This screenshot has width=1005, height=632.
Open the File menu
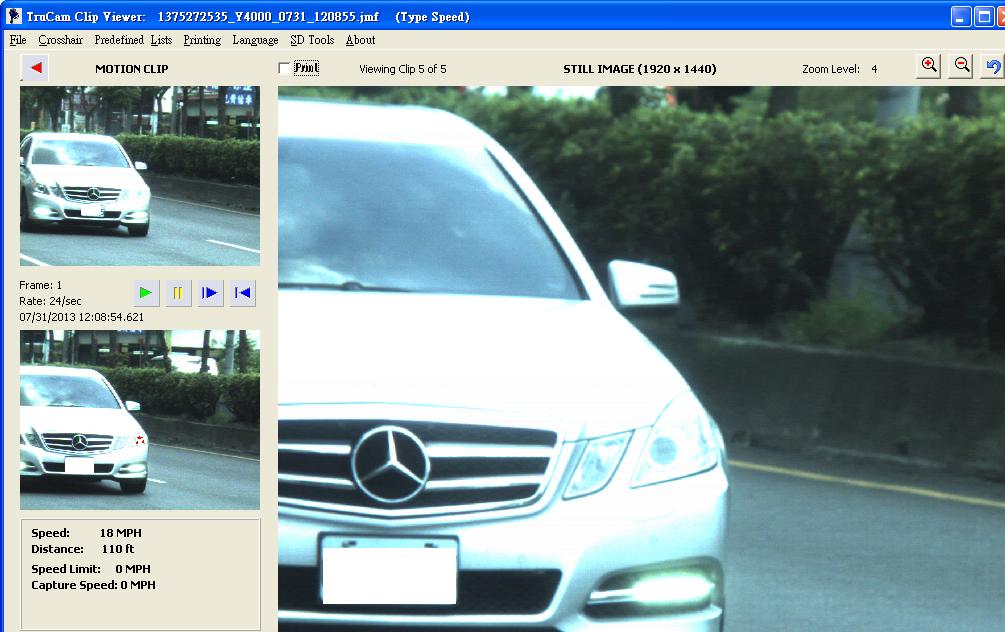coord(18,40)
